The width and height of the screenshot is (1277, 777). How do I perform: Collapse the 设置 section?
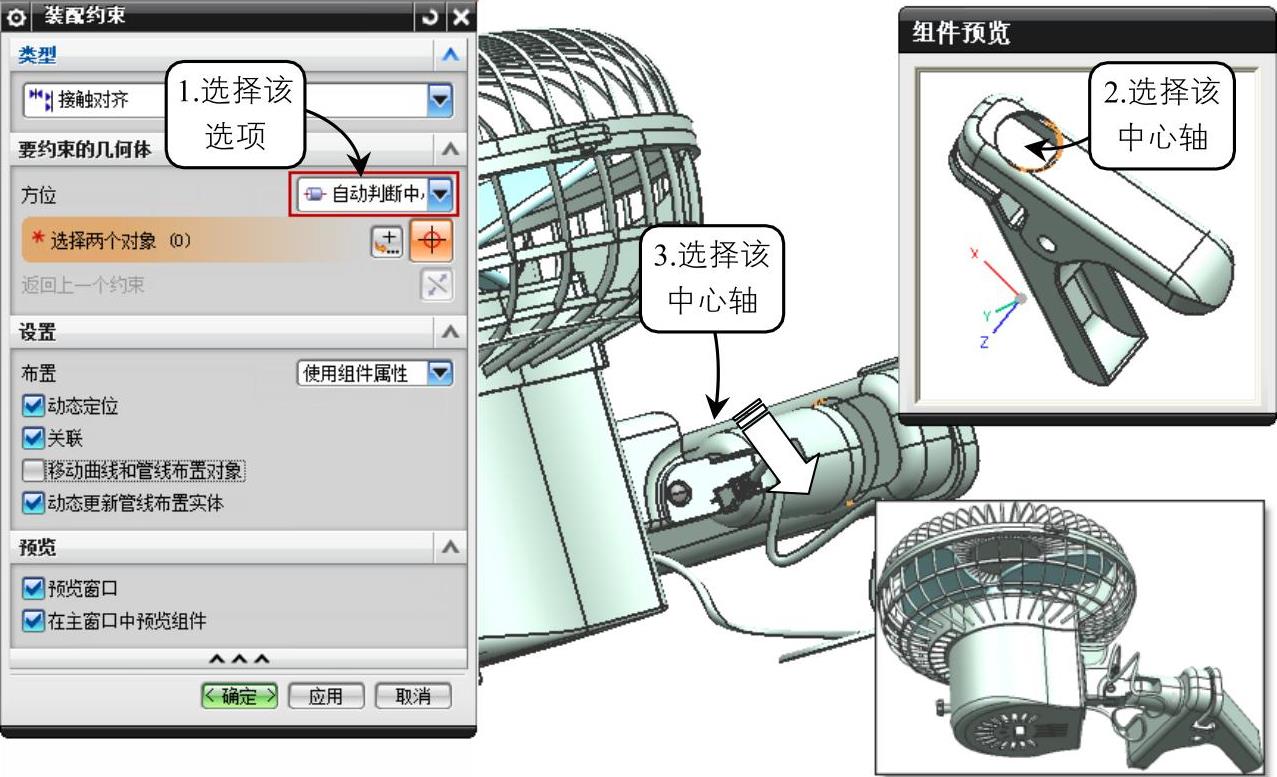pos(451,331)
